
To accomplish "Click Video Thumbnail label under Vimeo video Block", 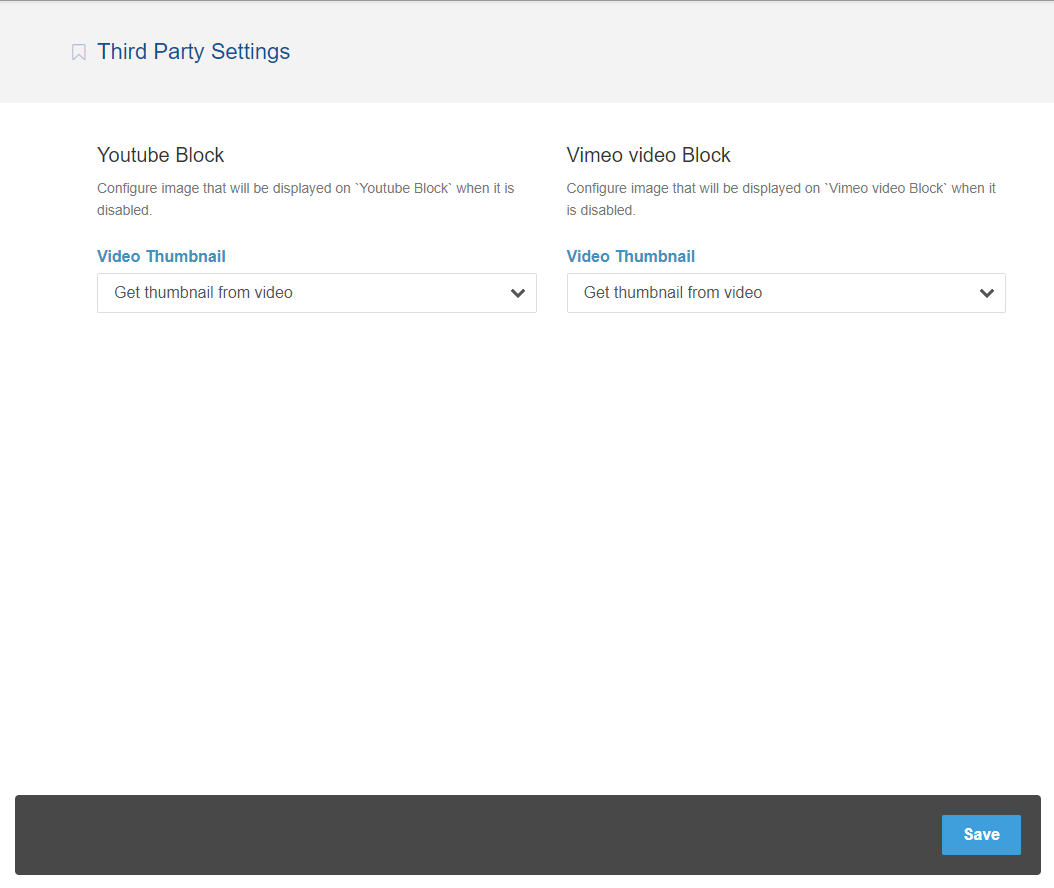I will coord(630,256).
